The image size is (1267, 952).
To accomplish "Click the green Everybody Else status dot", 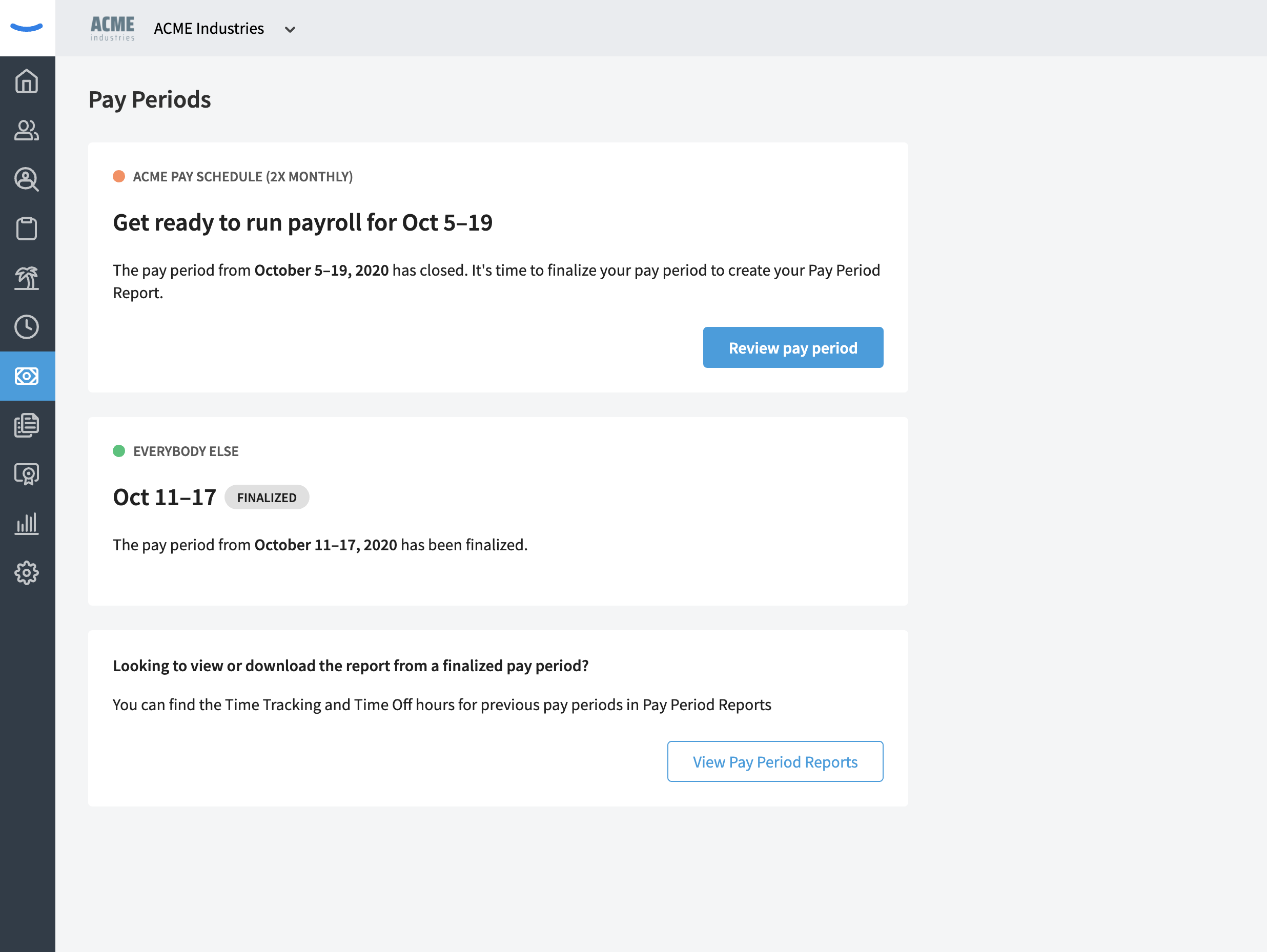I will pyautogui.click(x=119, y=451).
